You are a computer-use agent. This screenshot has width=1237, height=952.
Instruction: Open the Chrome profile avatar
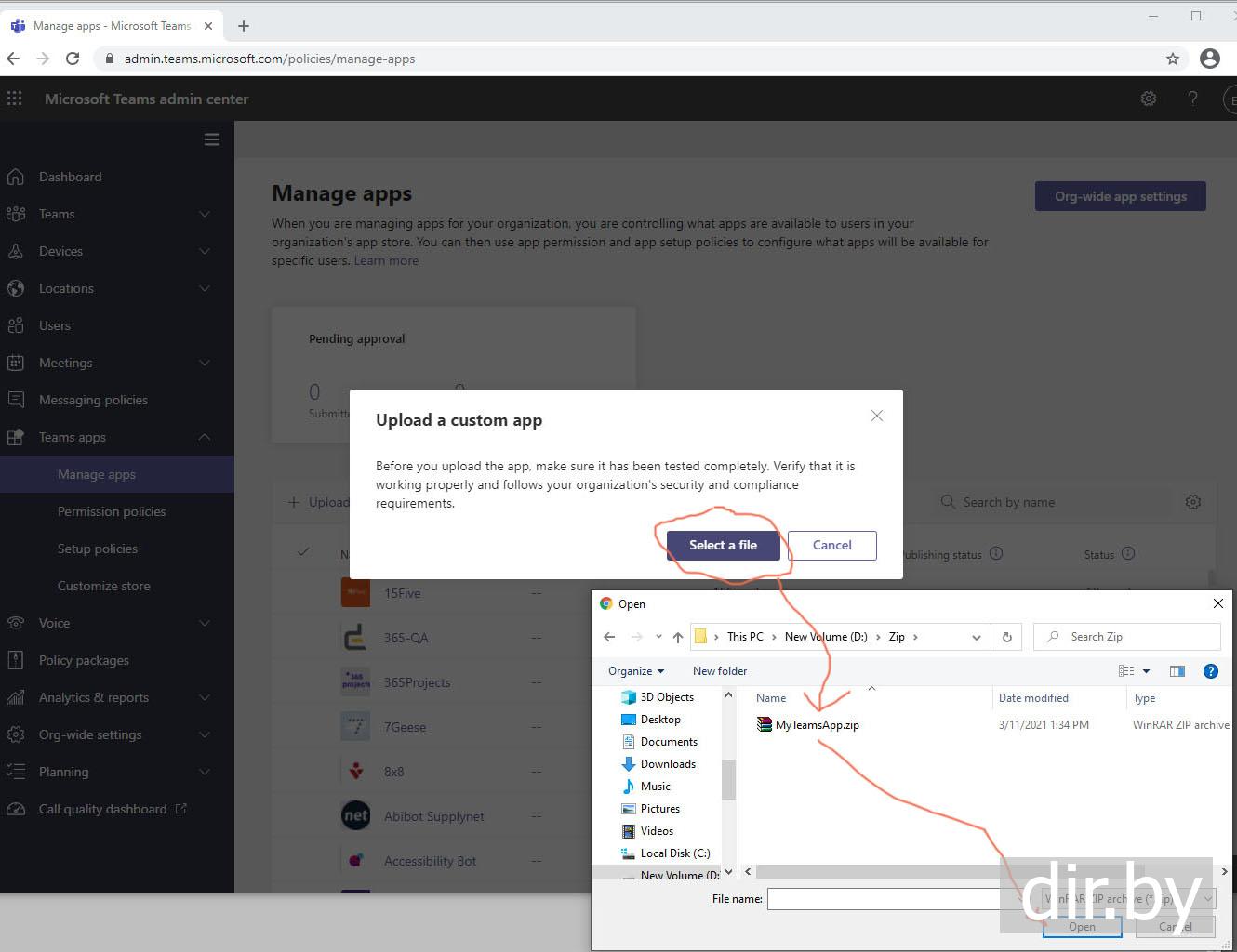click(x=1210, y=59)
